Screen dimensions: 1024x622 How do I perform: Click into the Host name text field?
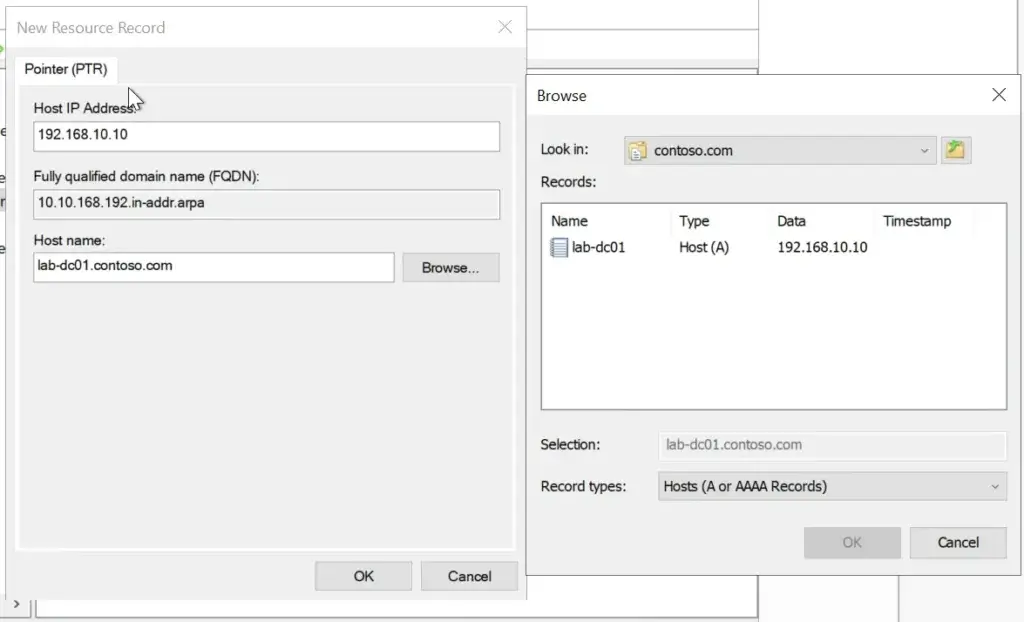coord(213,267)
